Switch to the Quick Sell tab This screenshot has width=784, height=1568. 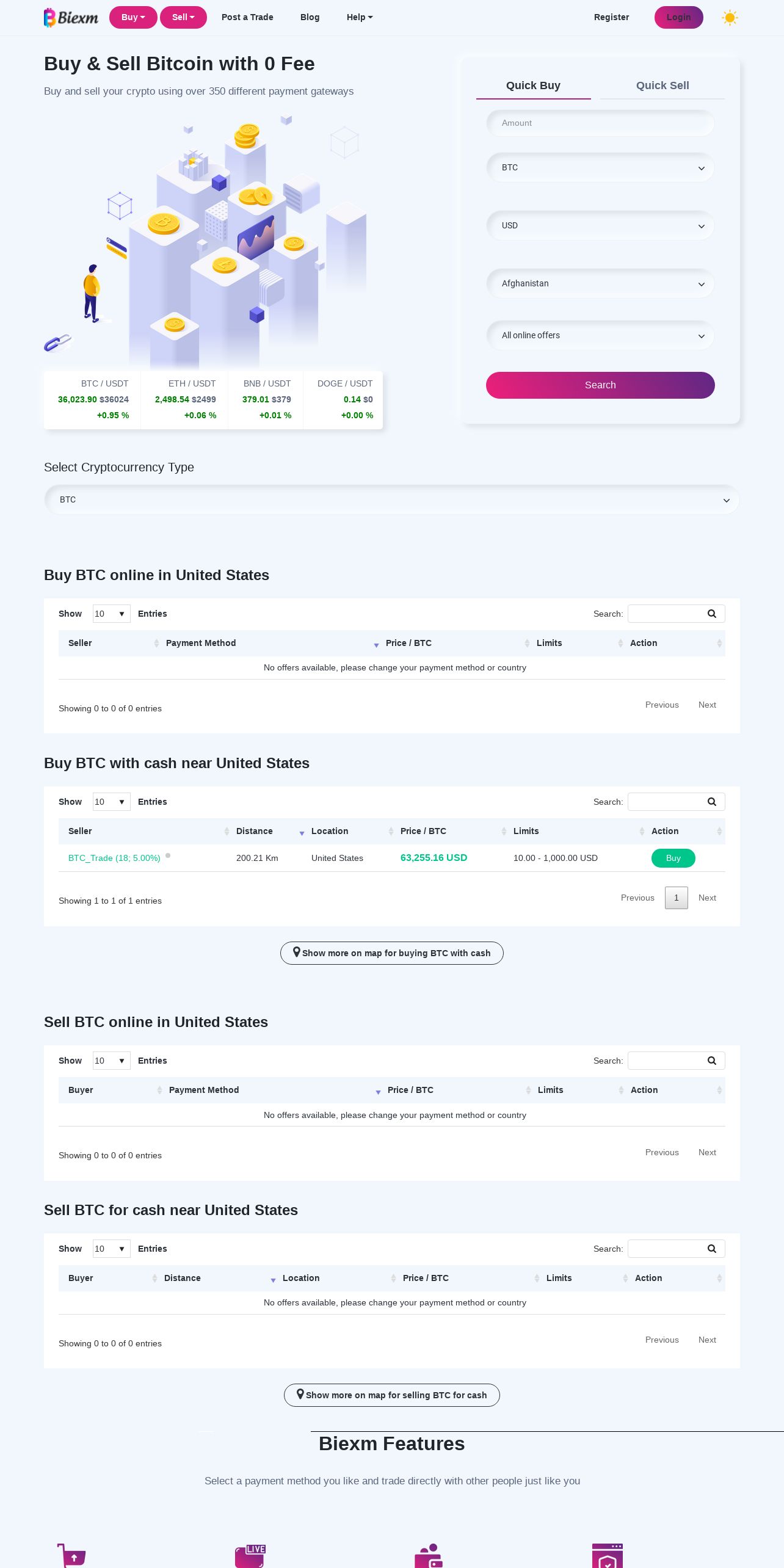(x=662, y=85)
